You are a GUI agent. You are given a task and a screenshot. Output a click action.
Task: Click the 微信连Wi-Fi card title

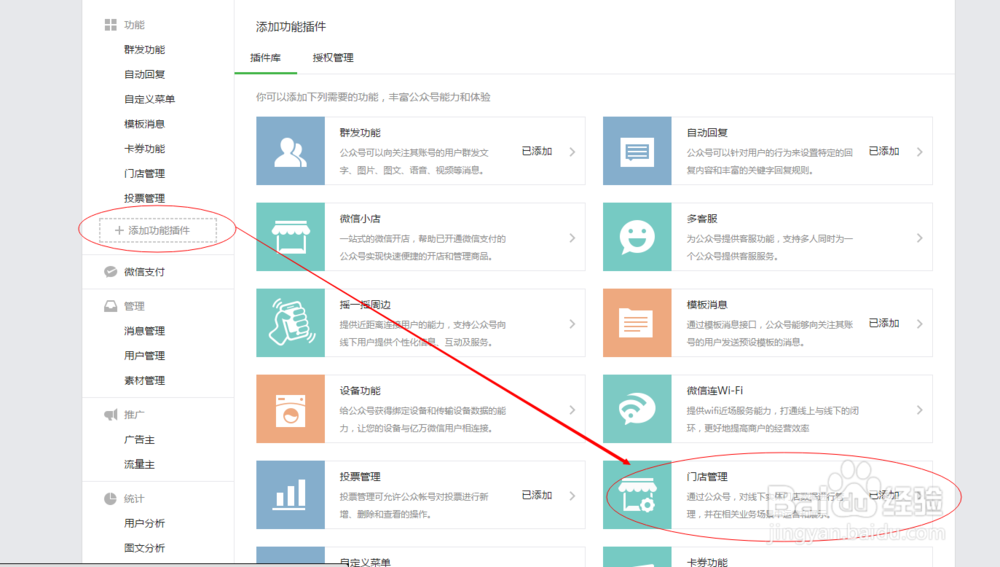click(x=715, y=391)
